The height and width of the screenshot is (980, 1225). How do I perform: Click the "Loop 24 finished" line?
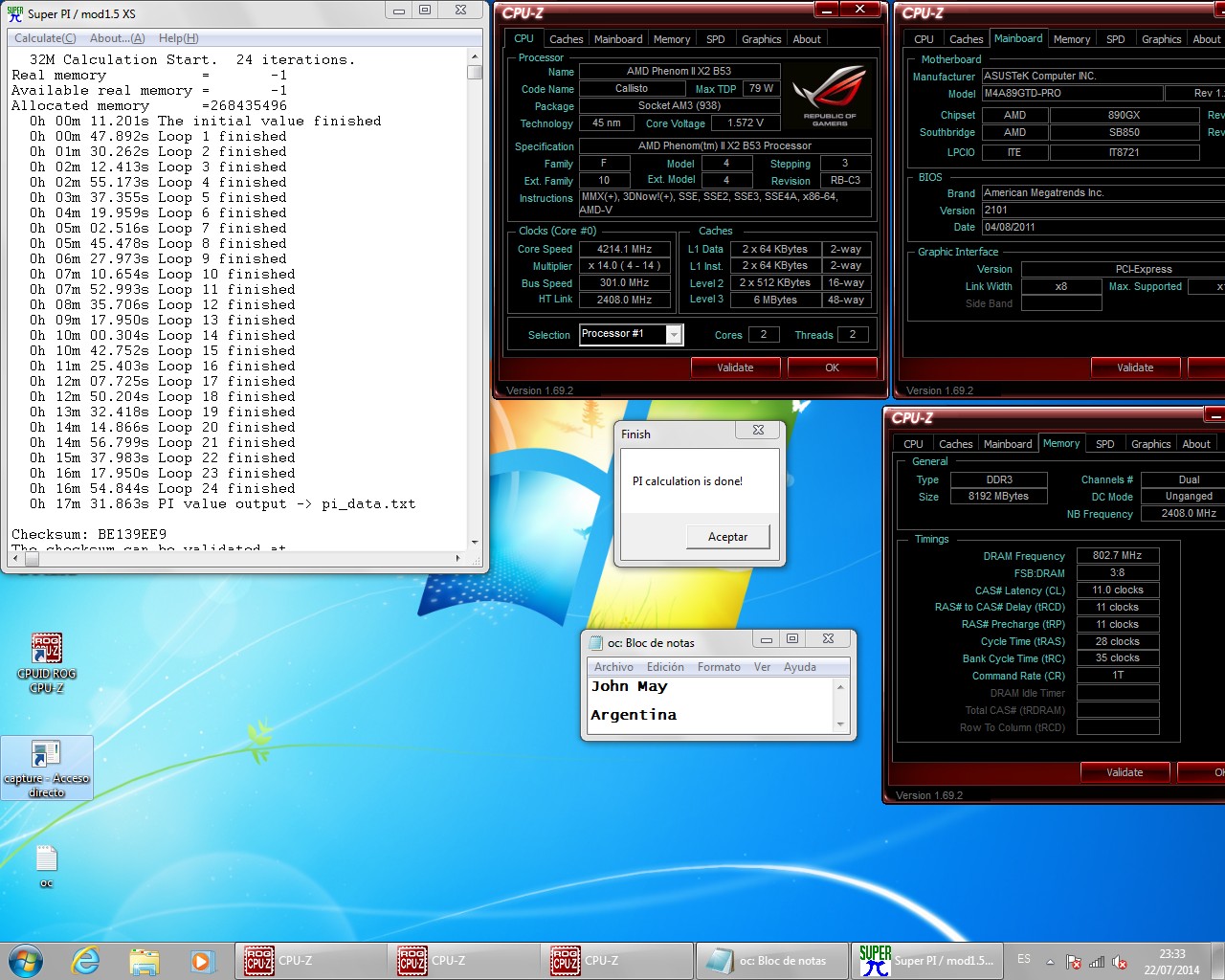click(x=162, y=488)
